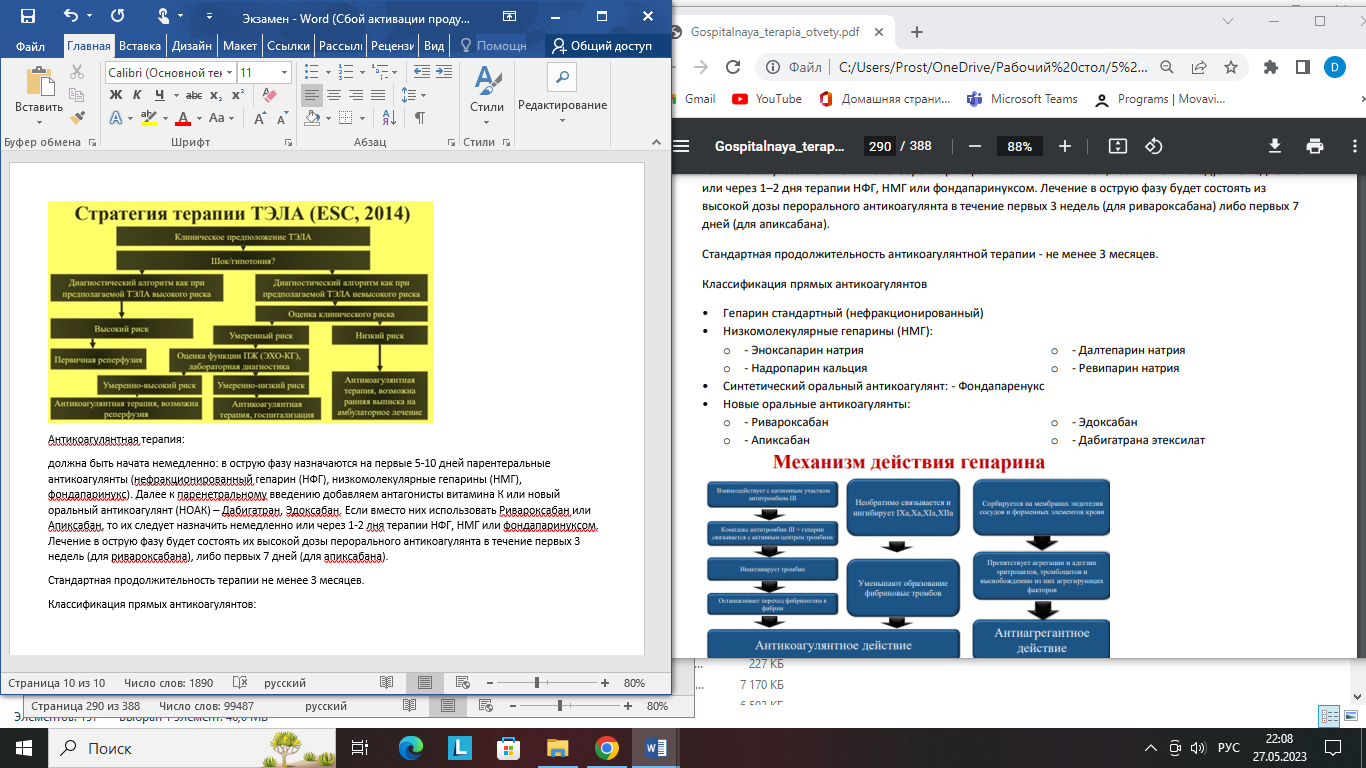The image size is (1366, 768).
Task: Switch to the Вставка tab
Action: point(139,46)
